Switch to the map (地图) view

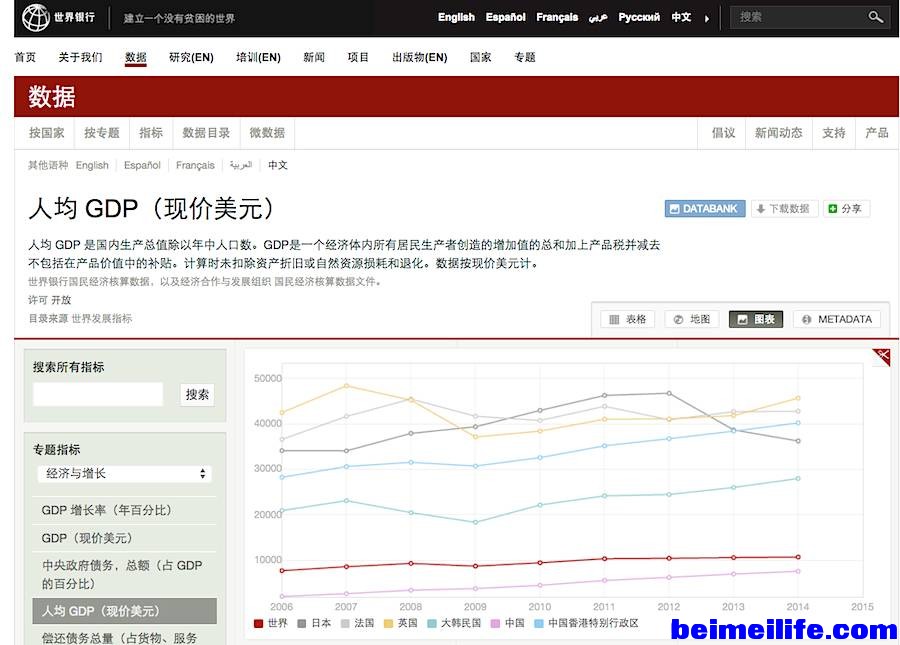pyautogui.click(x=691, y=319)
